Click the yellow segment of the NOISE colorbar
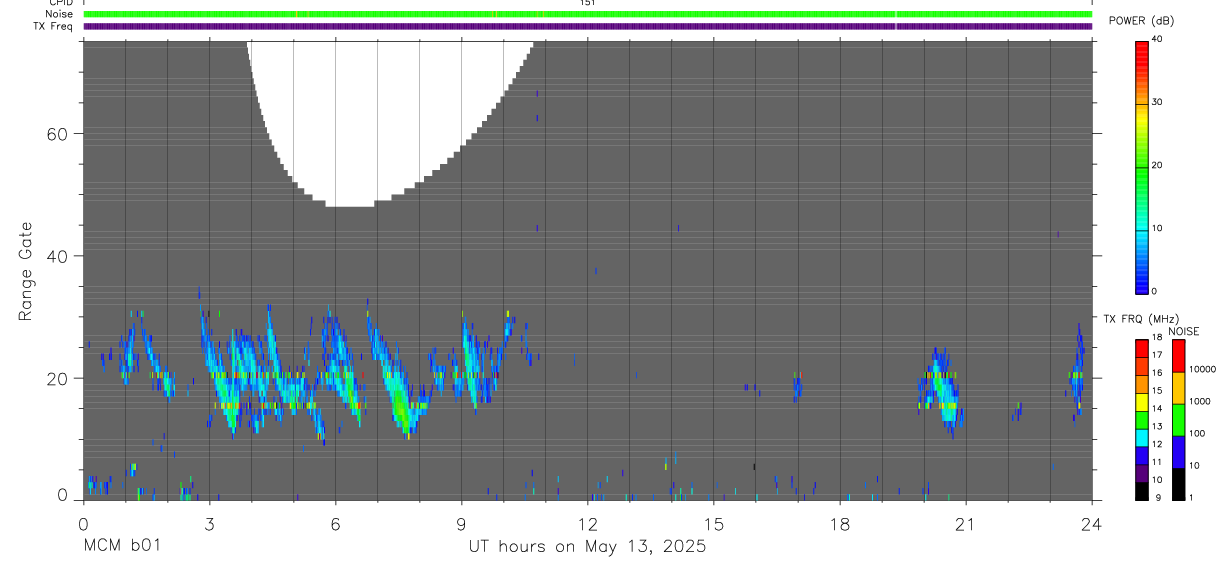This screenshot has height=567, width=1228. (x=1178, y=388)
